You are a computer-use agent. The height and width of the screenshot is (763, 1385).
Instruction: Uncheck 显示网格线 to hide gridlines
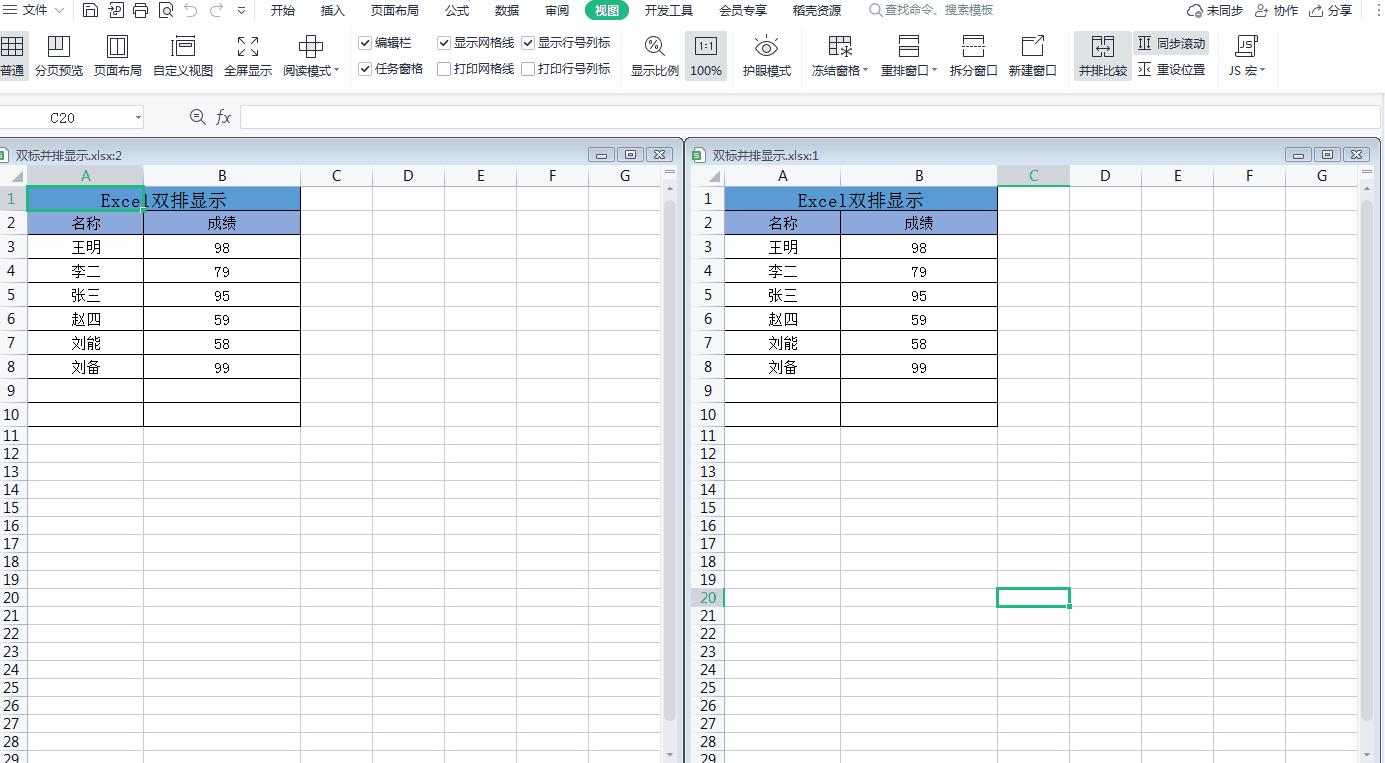443,43
